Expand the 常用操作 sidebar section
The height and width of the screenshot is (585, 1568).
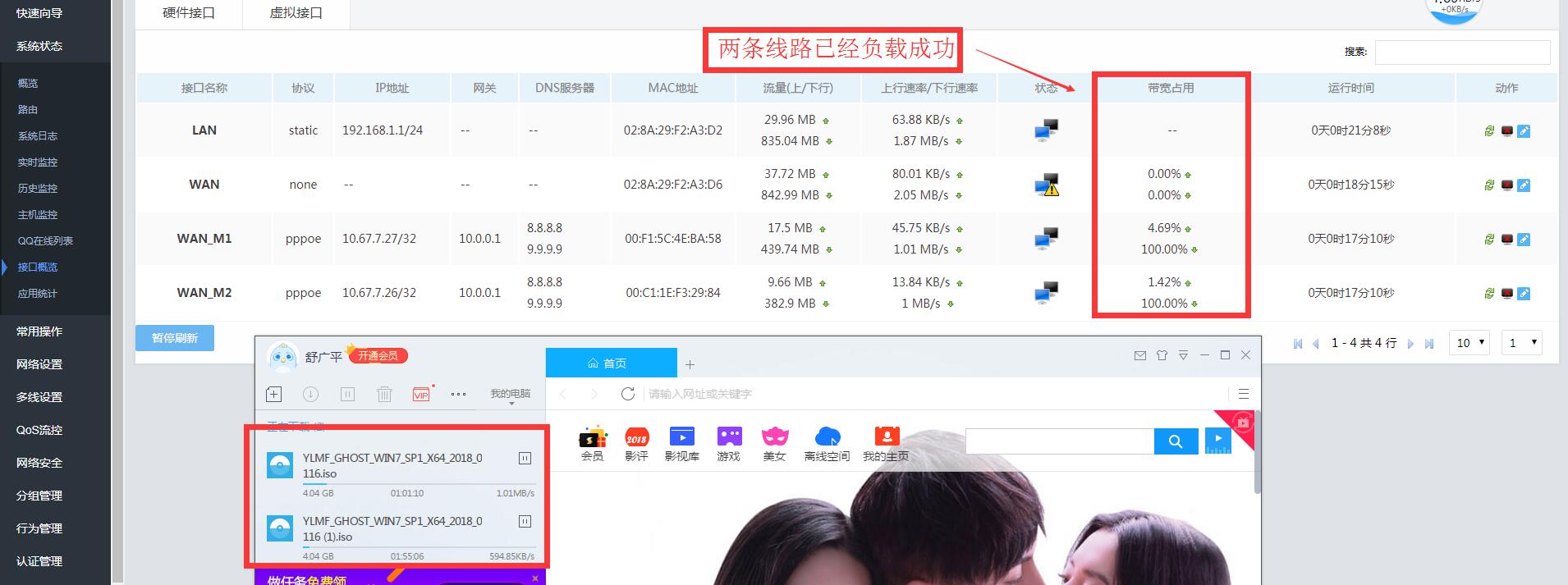[39, 331]
